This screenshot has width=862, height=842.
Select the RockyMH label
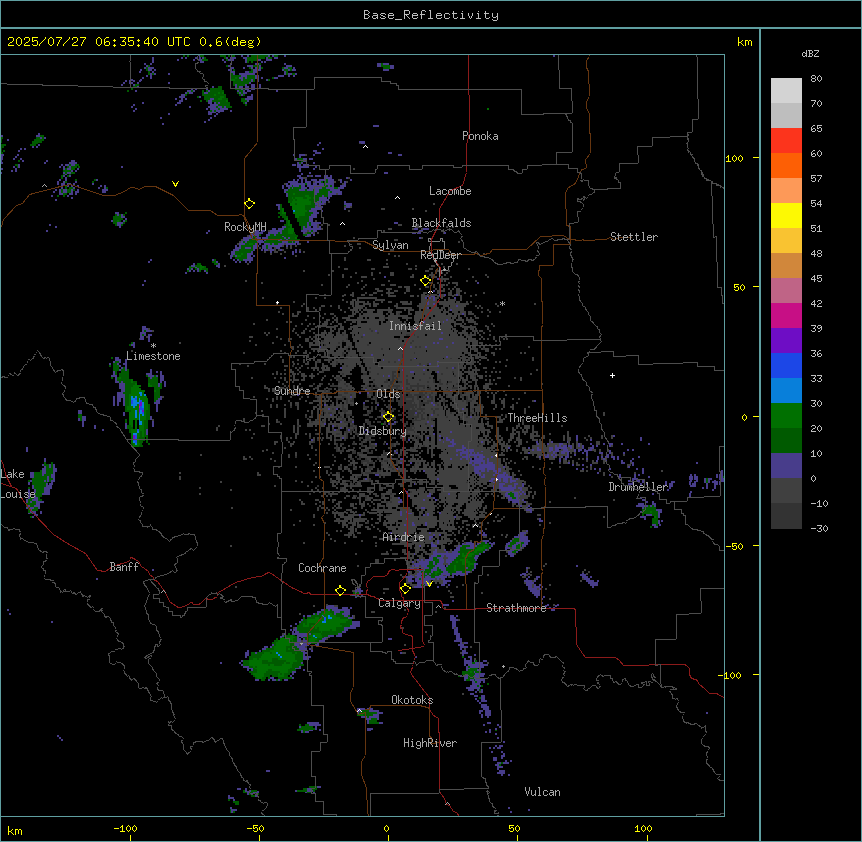(245, 227)
